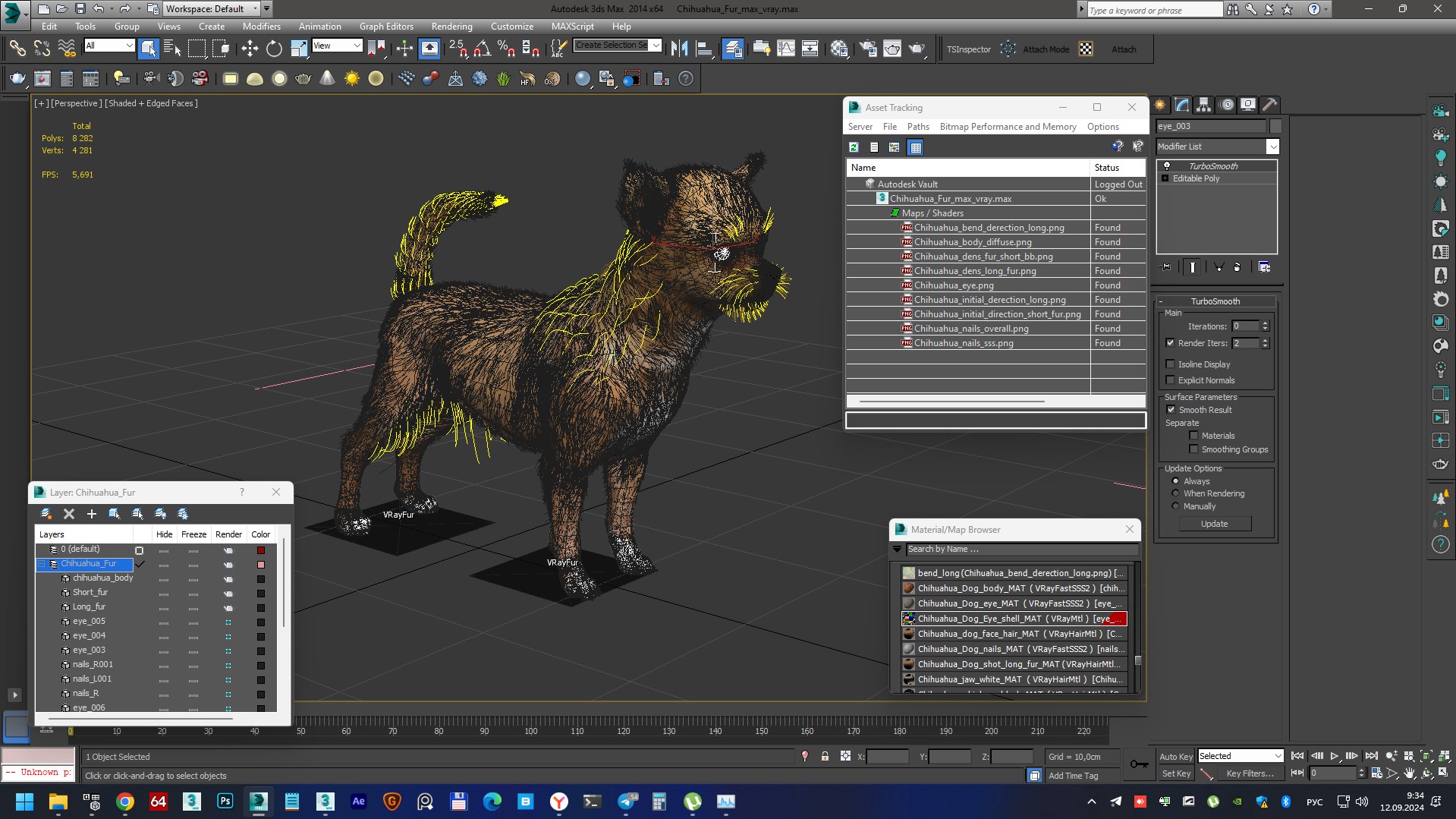Open Select by Name tool
Image resolution: width=1456 pixels, height=819 pixels.
172,49
